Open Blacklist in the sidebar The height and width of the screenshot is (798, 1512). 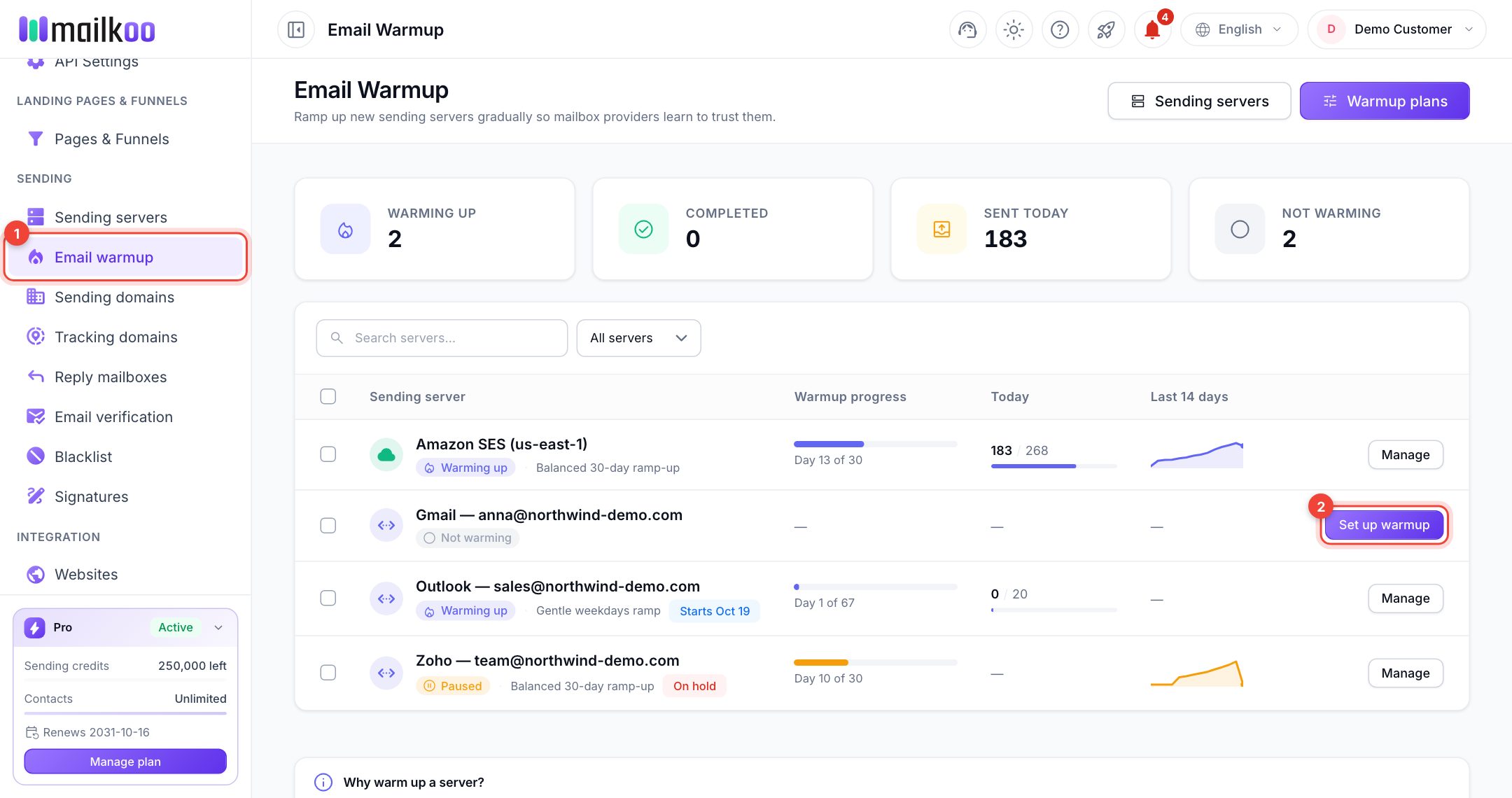coord(125,456)
